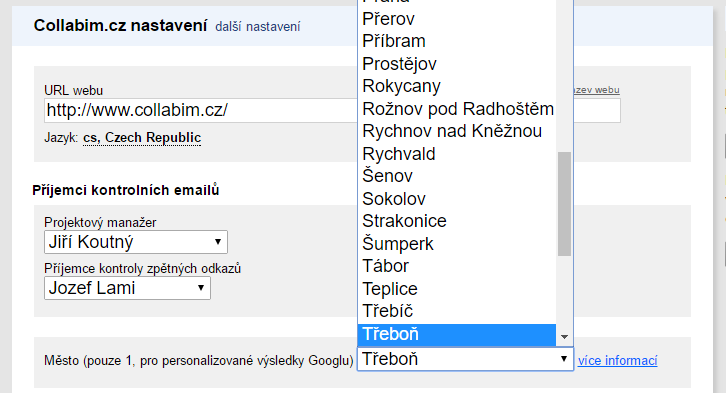The image size is (726, 393).
Task: Open the další nastavení link
Action: click(x=257, y=27)
